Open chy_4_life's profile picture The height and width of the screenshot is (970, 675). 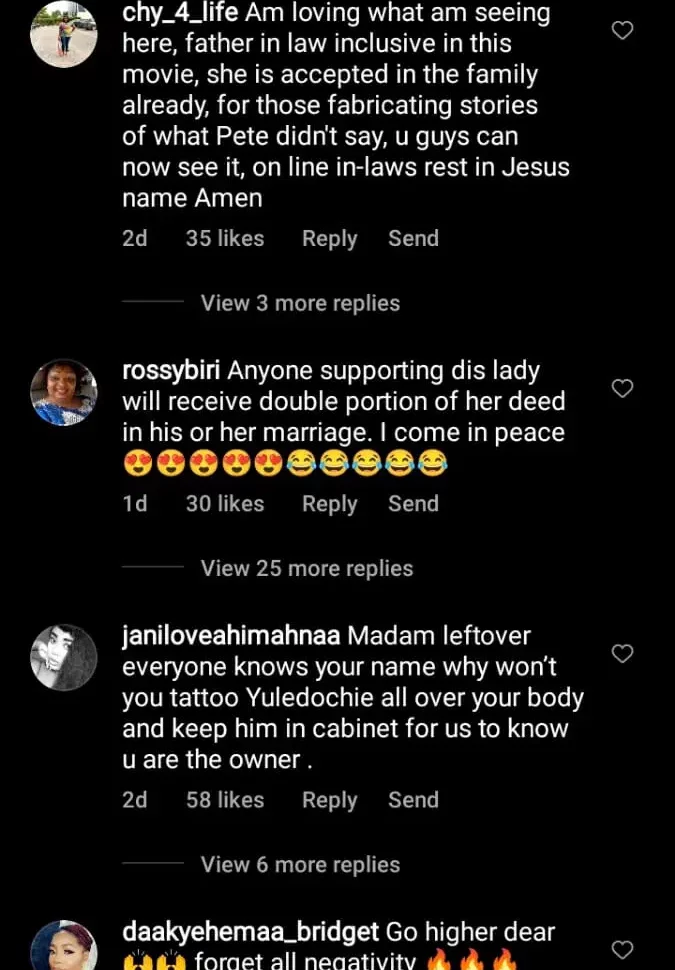[64, 35]
